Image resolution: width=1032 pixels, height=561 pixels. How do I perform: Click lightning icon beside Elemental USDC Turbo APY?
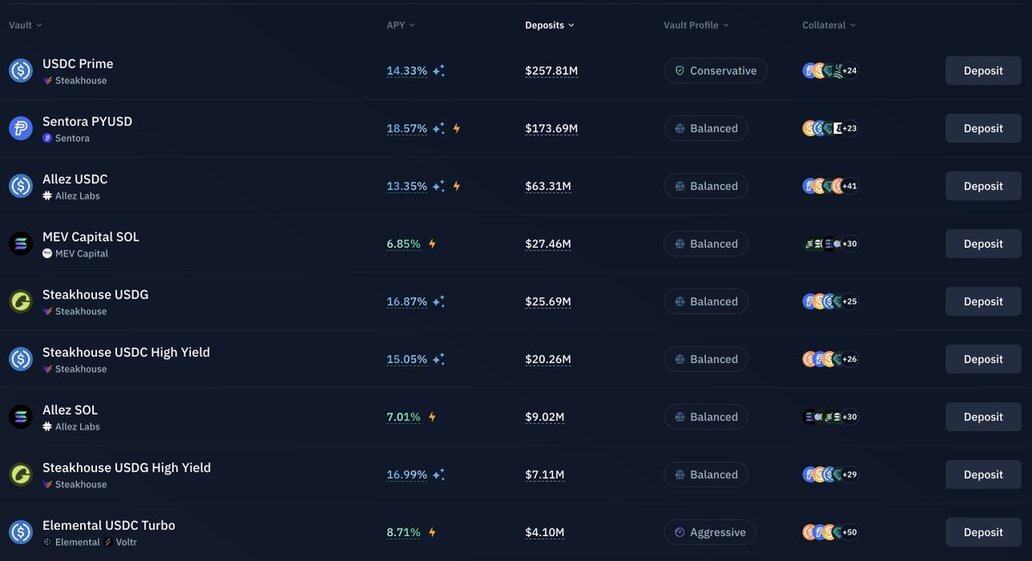(x=432, y=532)
